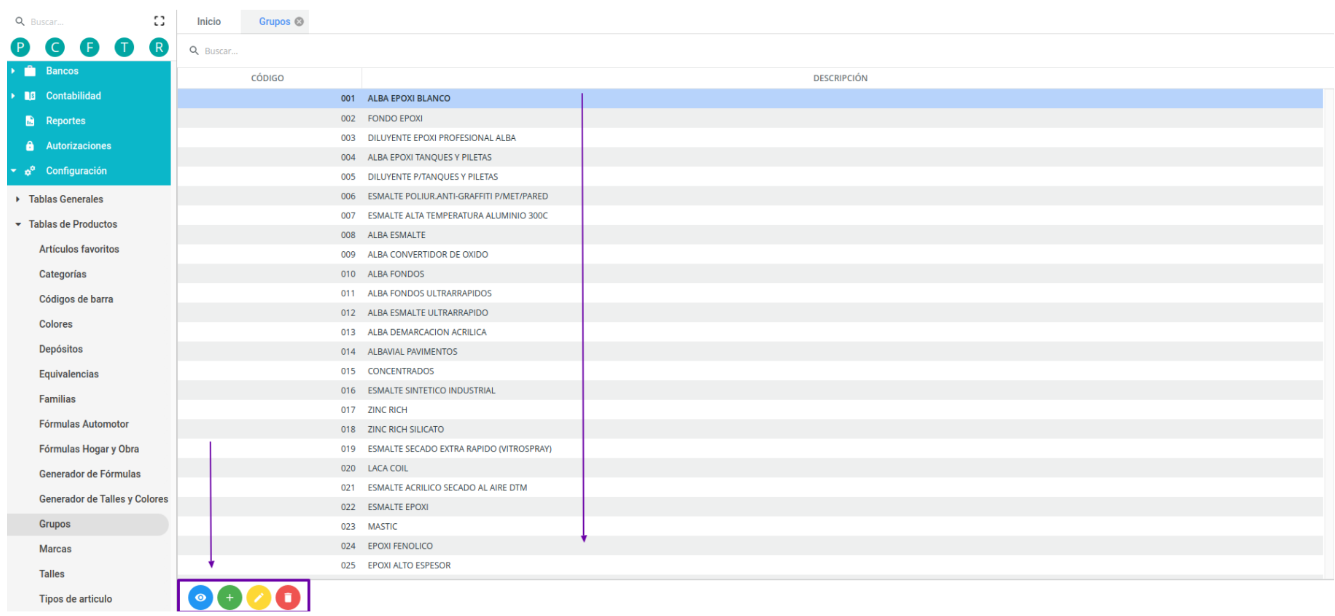Open Familias in the sidebar

pyautogui.click(x=58, y=399)
